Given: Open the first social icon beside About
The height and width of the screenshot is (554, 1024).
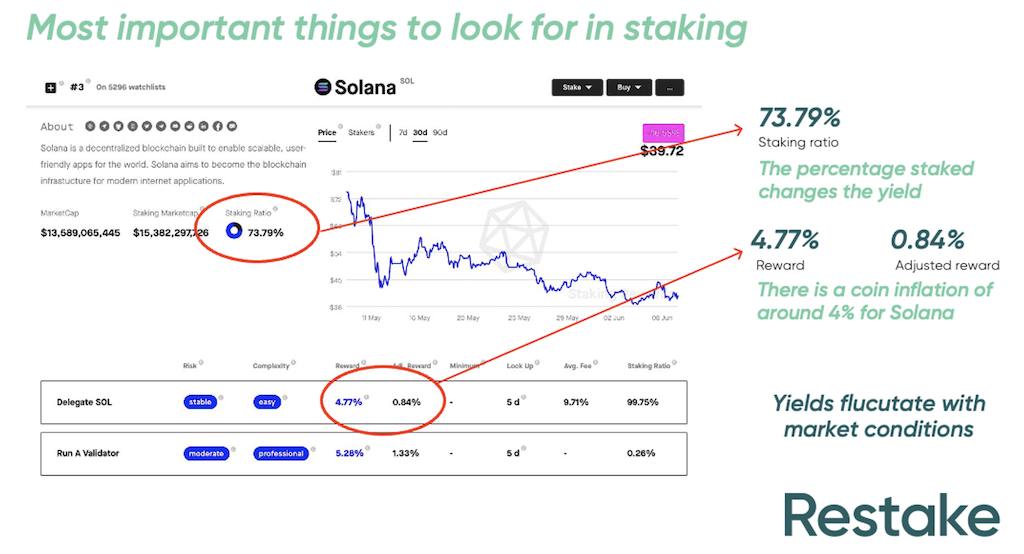Looking at the screenshot, I should coord(90,126).
